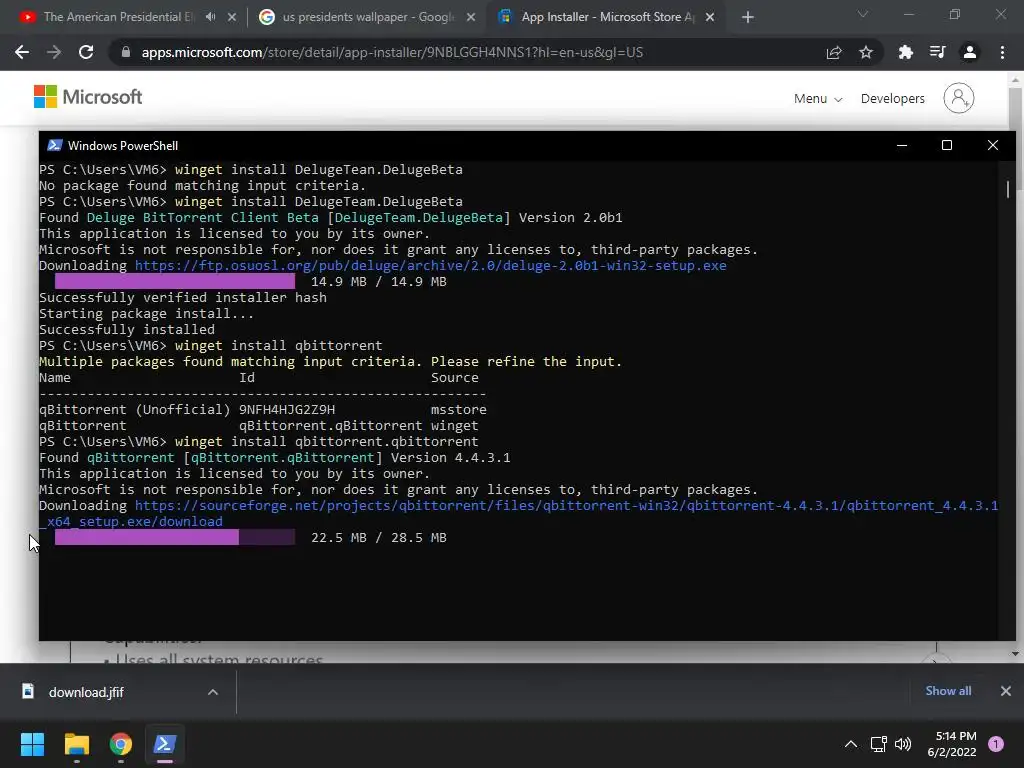Open the deluge-2.0b1-win32-setup.exe download link
This screenshot has width=1024, height=768.
point(430,266)
